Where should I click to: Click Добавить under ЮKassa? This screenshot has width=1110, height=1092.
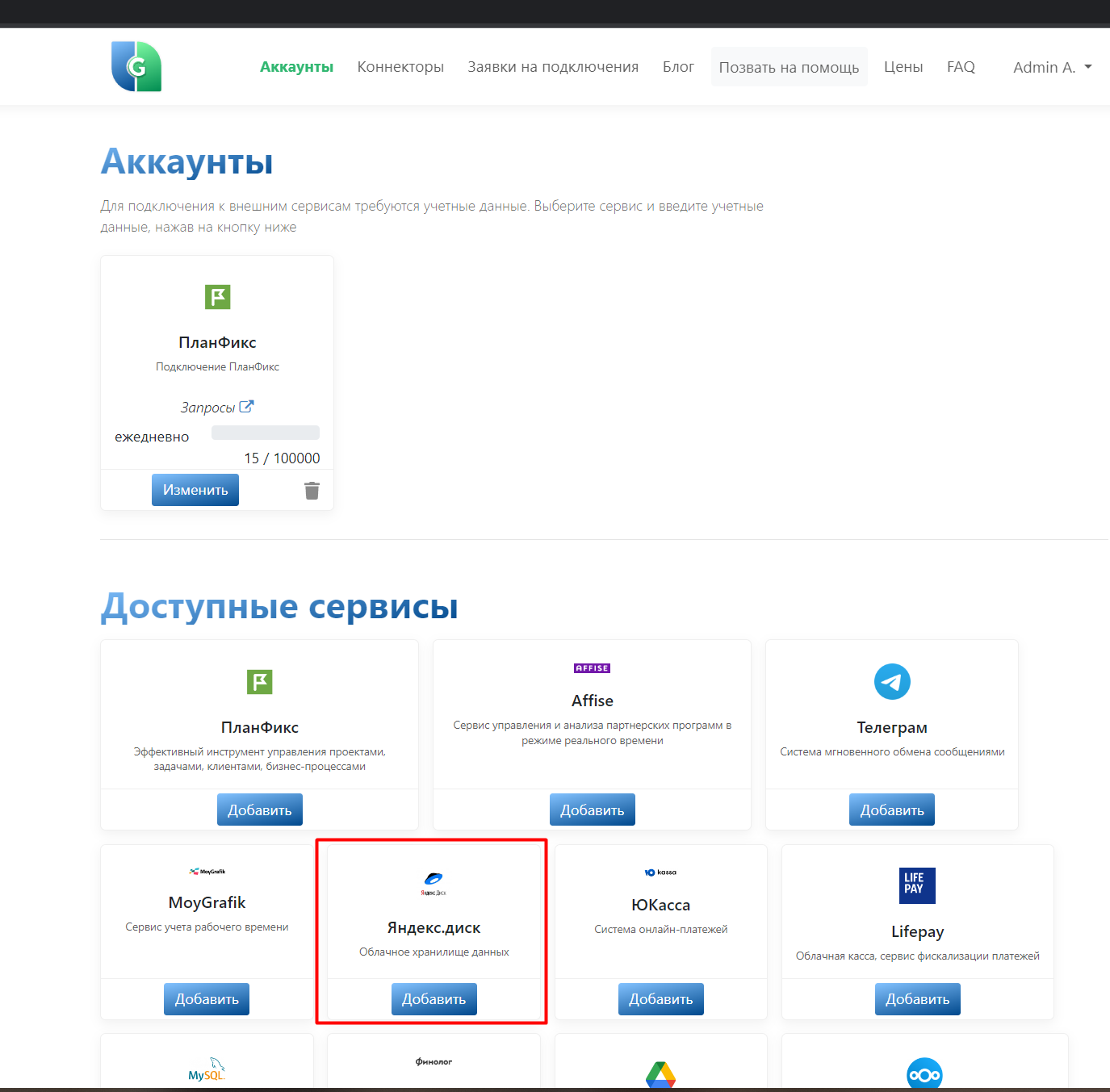point(660,999)
